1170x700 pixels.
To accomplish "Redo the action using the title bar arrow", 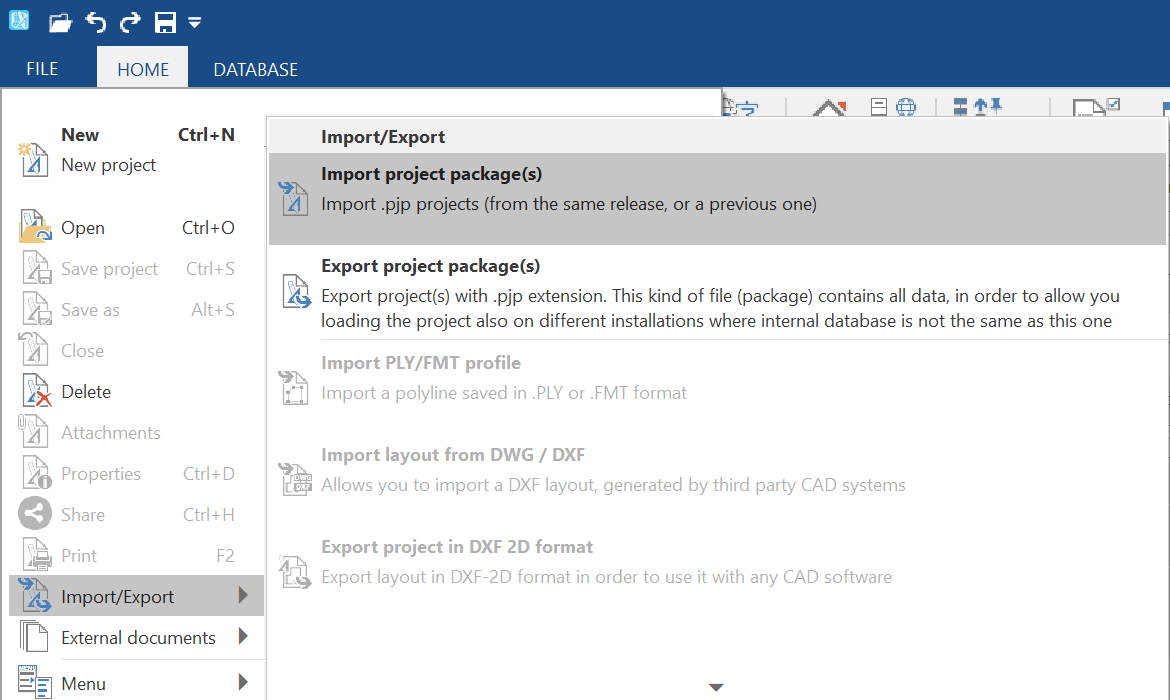I will coord(130,22).
